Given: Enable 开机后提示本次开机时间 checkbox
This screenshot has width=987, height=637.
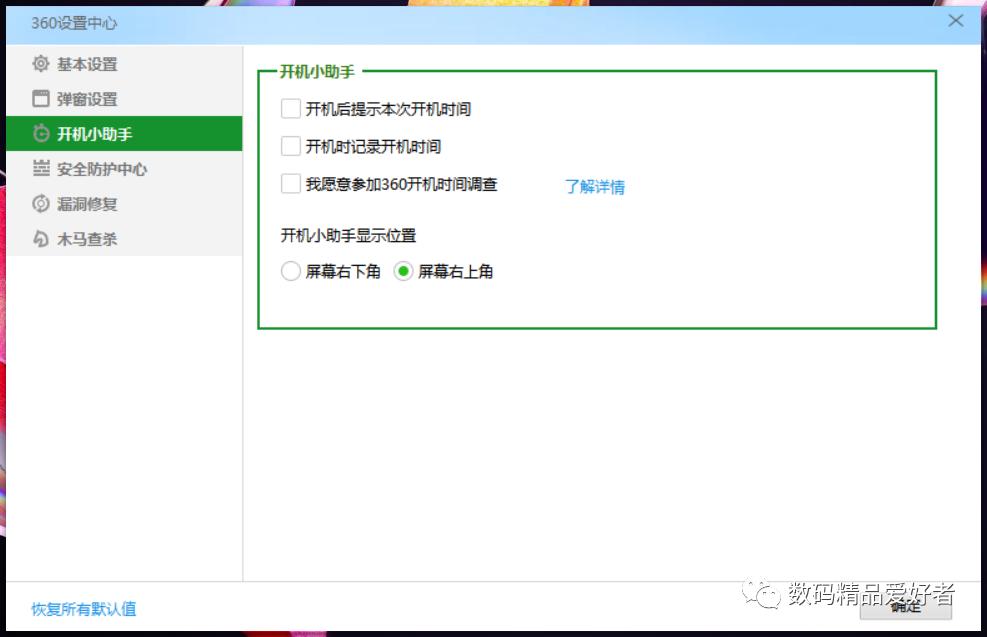Looking at the screenshot, I should (290, 108).
